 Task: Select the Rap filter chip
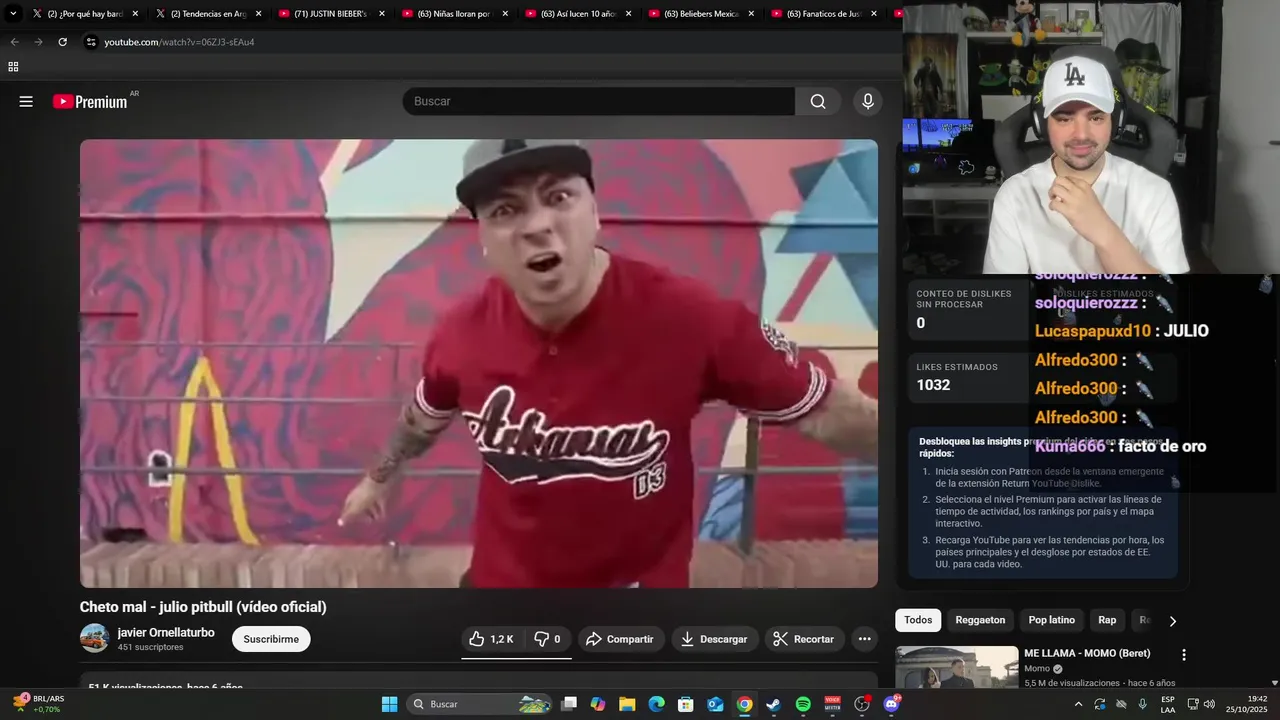[1107, 620]
